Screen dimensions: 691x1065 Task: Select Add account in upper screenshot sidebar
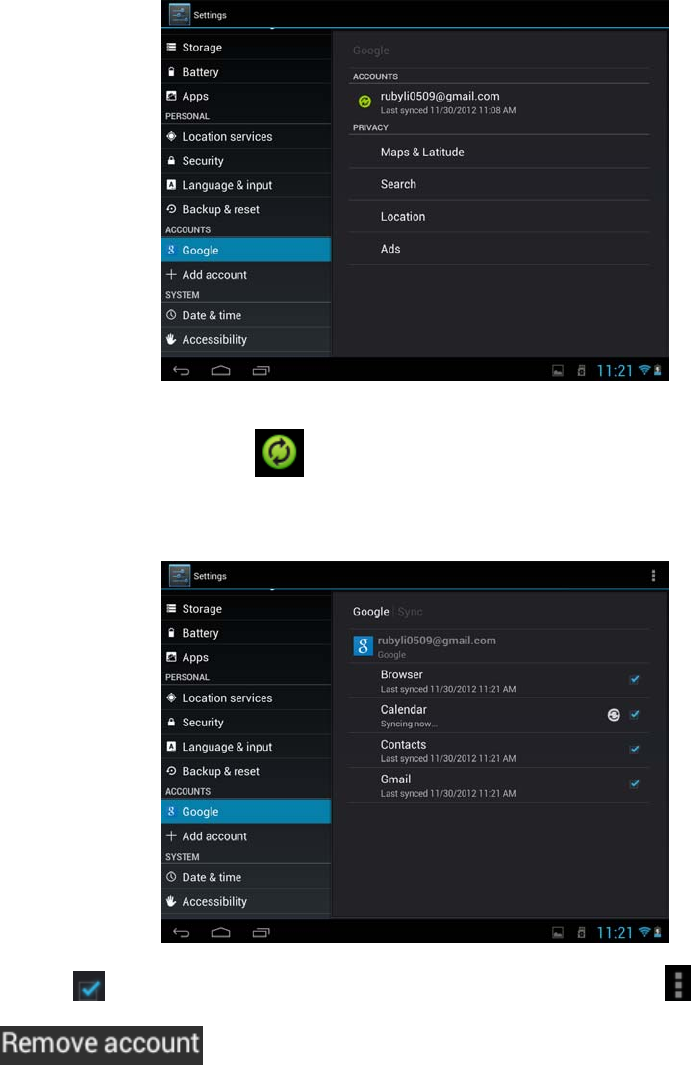click(x=246, y=274)
